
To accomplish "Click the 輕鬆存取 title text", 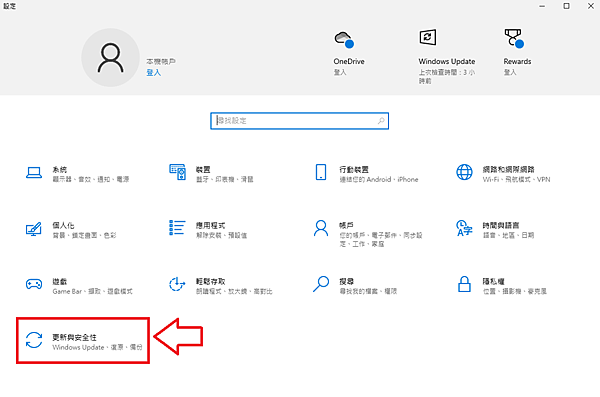I will (x=210, y=281).
